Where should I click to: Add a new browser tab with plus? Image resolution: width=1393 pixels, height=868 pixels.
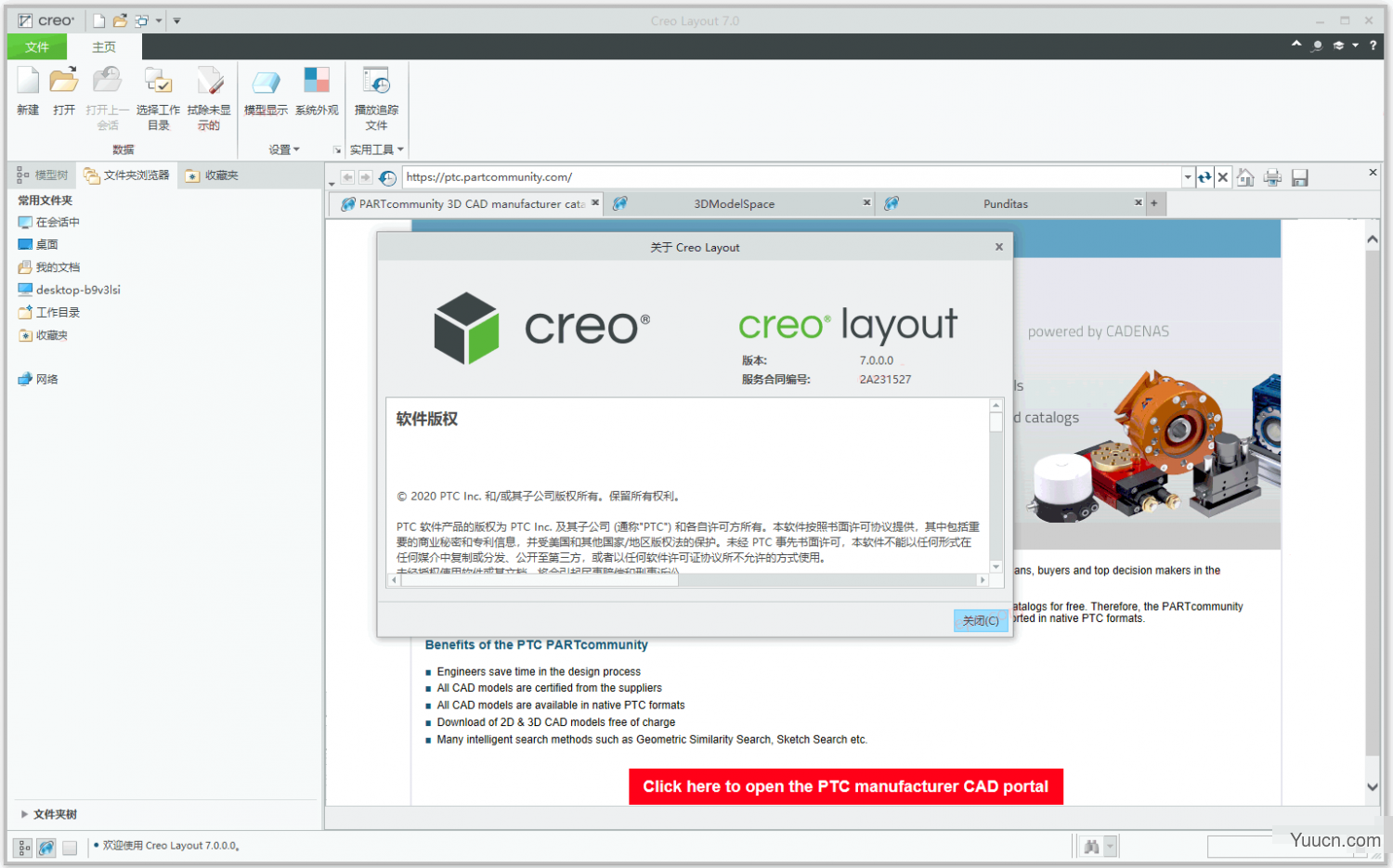(1154, 202)
